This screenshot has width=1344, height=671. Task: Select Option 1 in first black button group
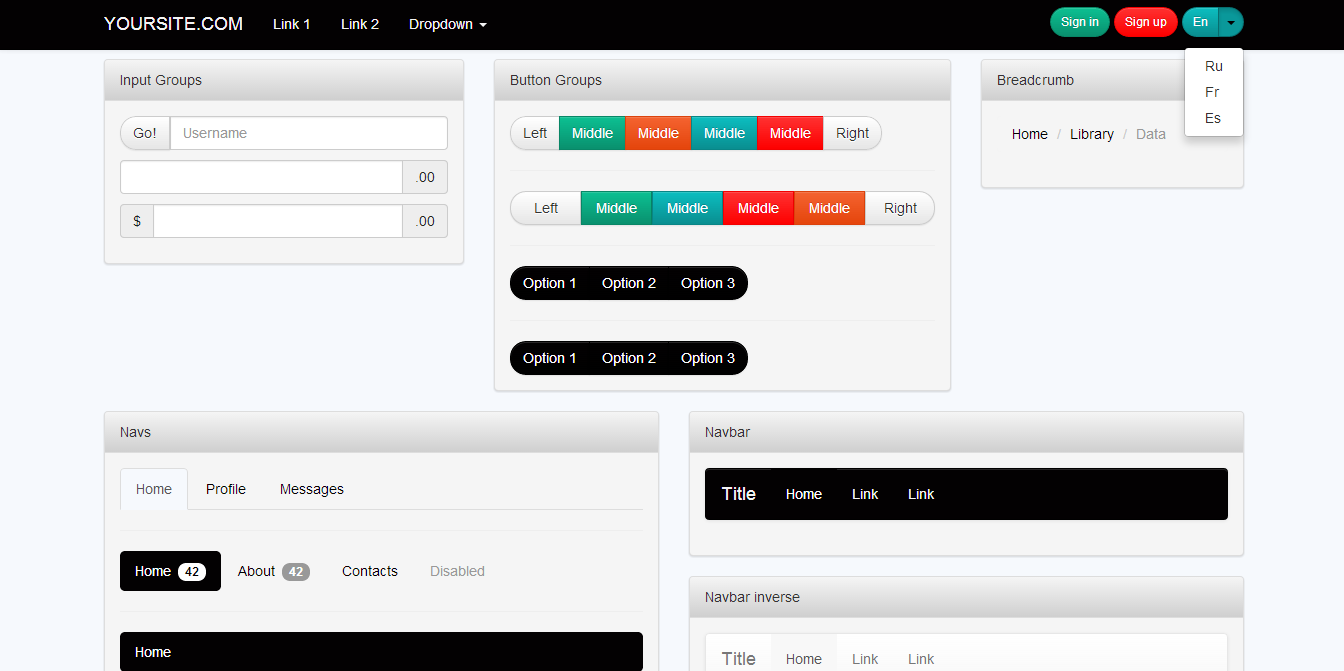tap(549, 283)
